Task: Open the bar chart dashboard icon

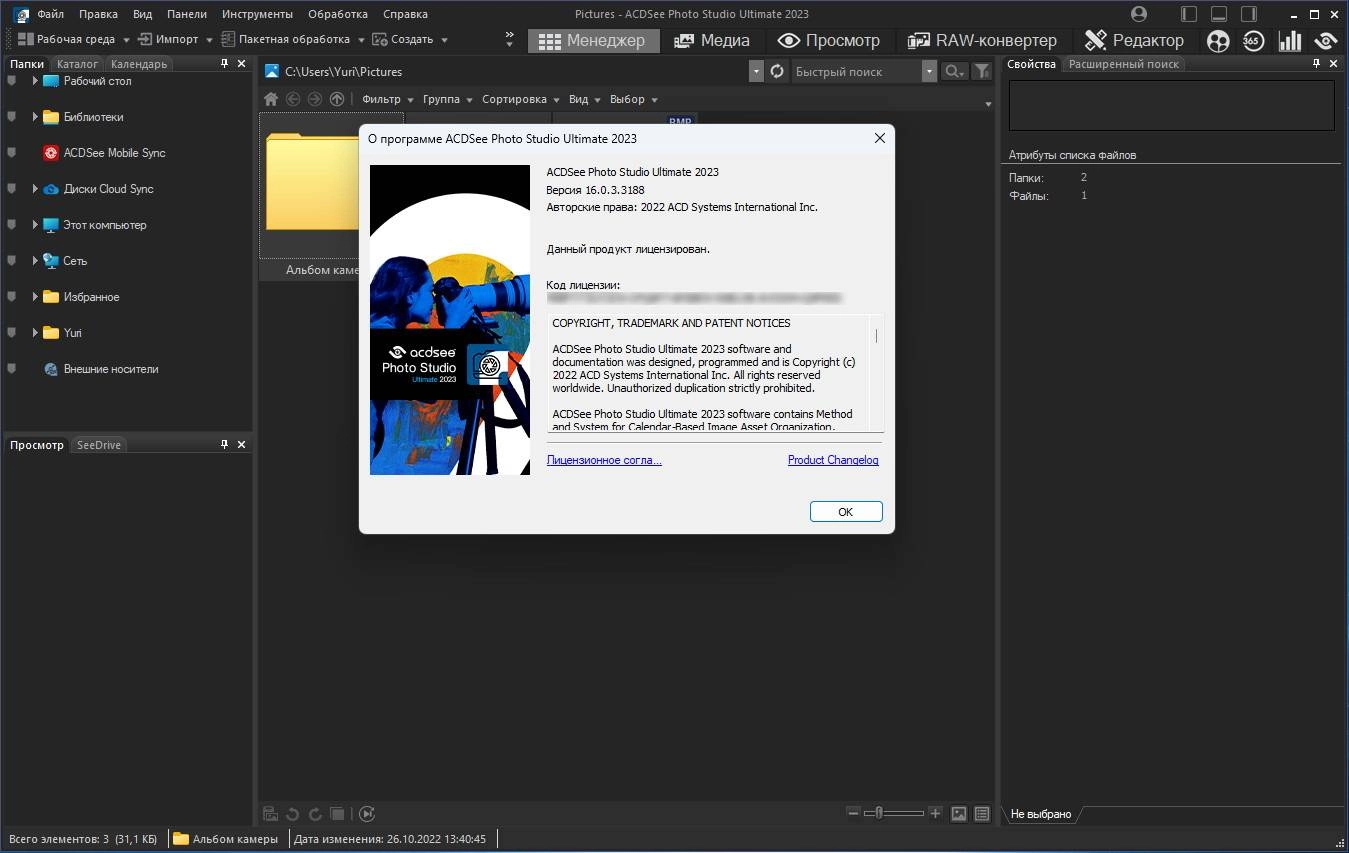Action: [1290, 40]
